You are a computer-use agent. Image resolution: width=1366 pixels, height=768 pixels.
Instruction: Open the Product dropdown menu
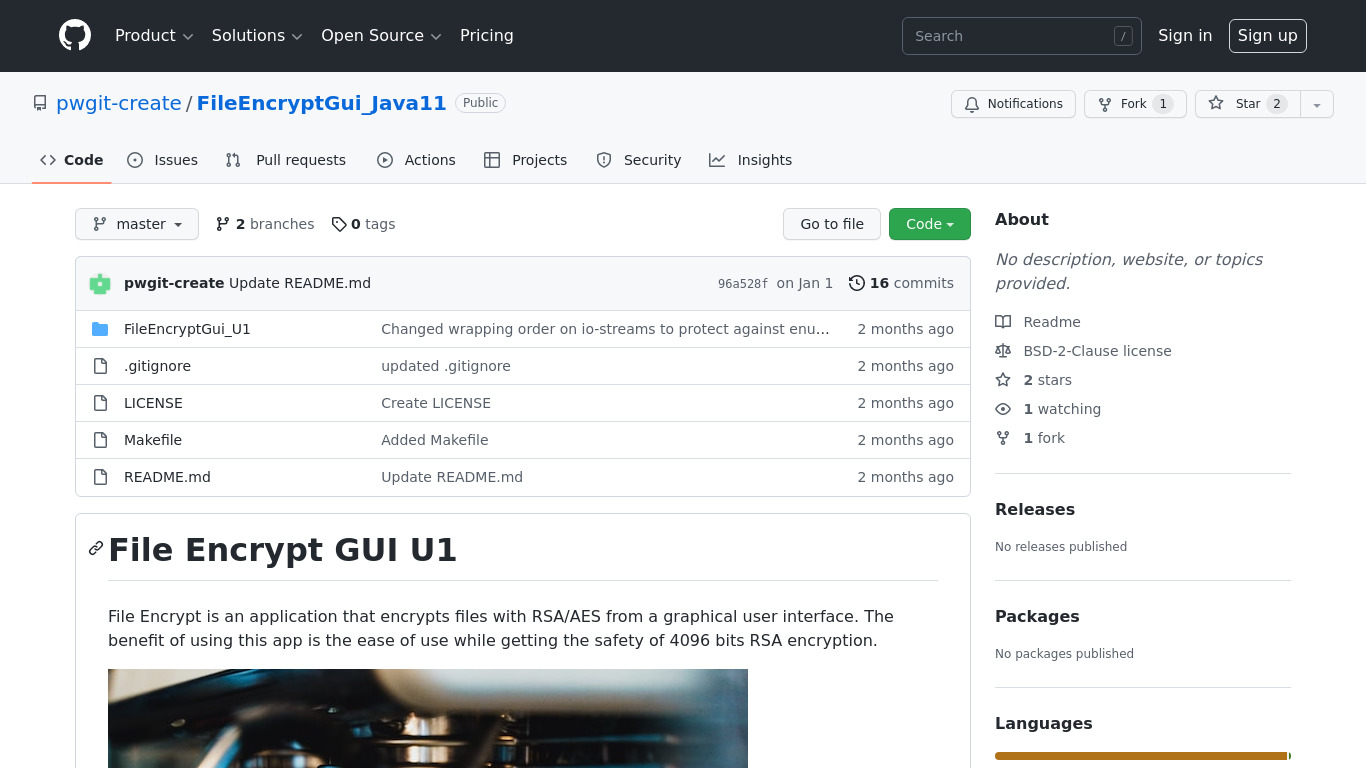click(154, 35)
